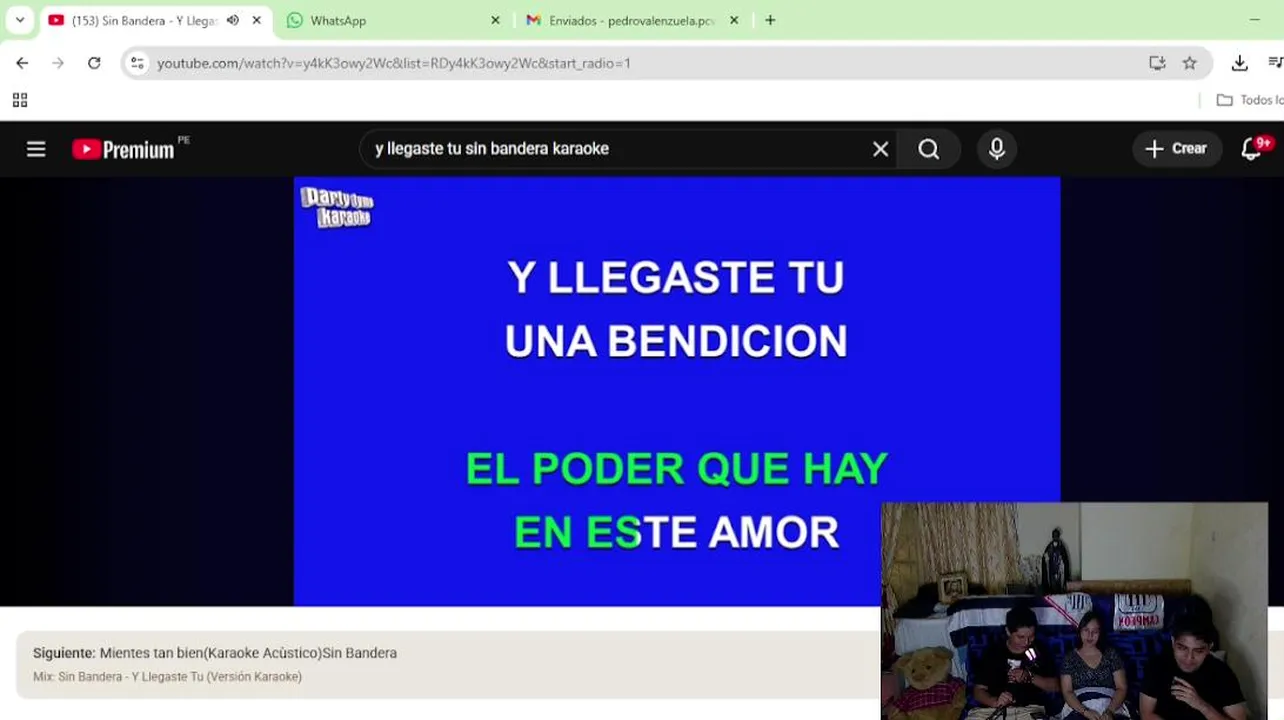The width and height of the screenshot is (1284, 720).
Task: Mute the audio icon on YouTube tab
Action: (233, 20)
